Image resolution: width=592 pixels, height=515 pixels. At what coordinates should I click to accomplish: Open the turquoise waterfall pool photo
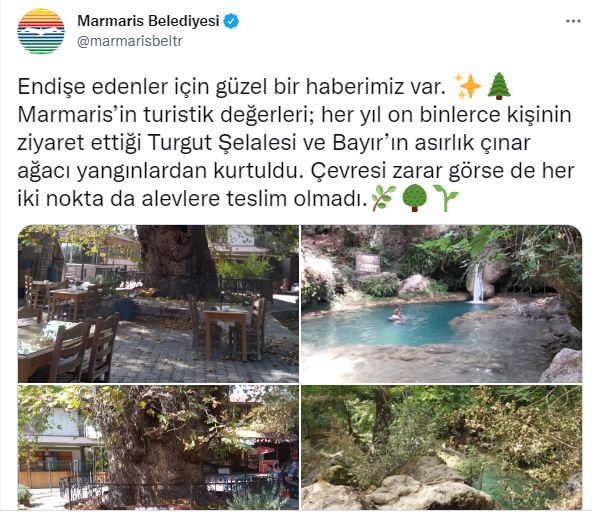(441, 304)
